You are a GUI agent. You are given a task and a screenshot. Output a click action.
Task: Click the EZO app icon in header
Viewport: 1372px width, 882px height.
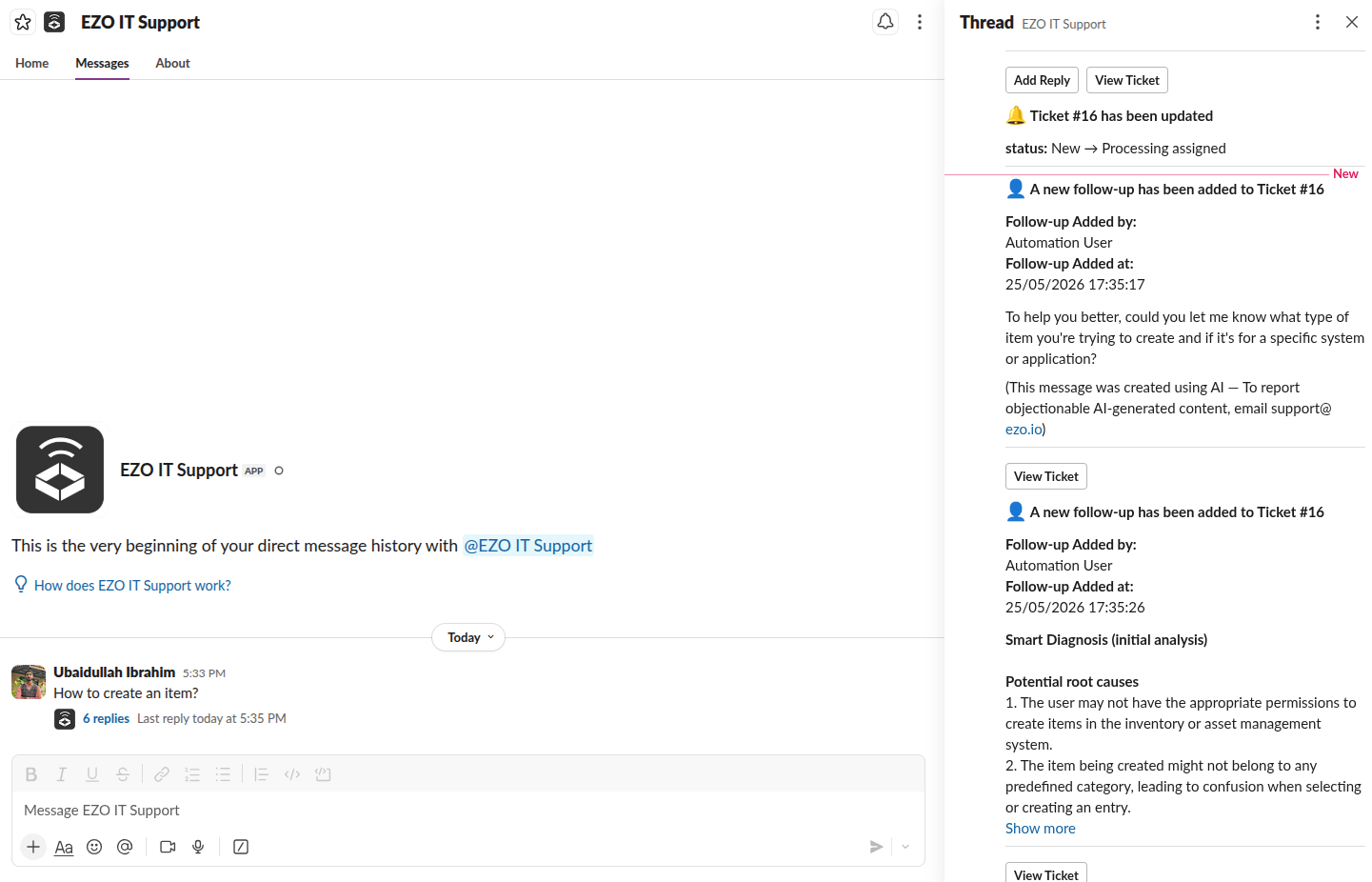pos(54,22)
